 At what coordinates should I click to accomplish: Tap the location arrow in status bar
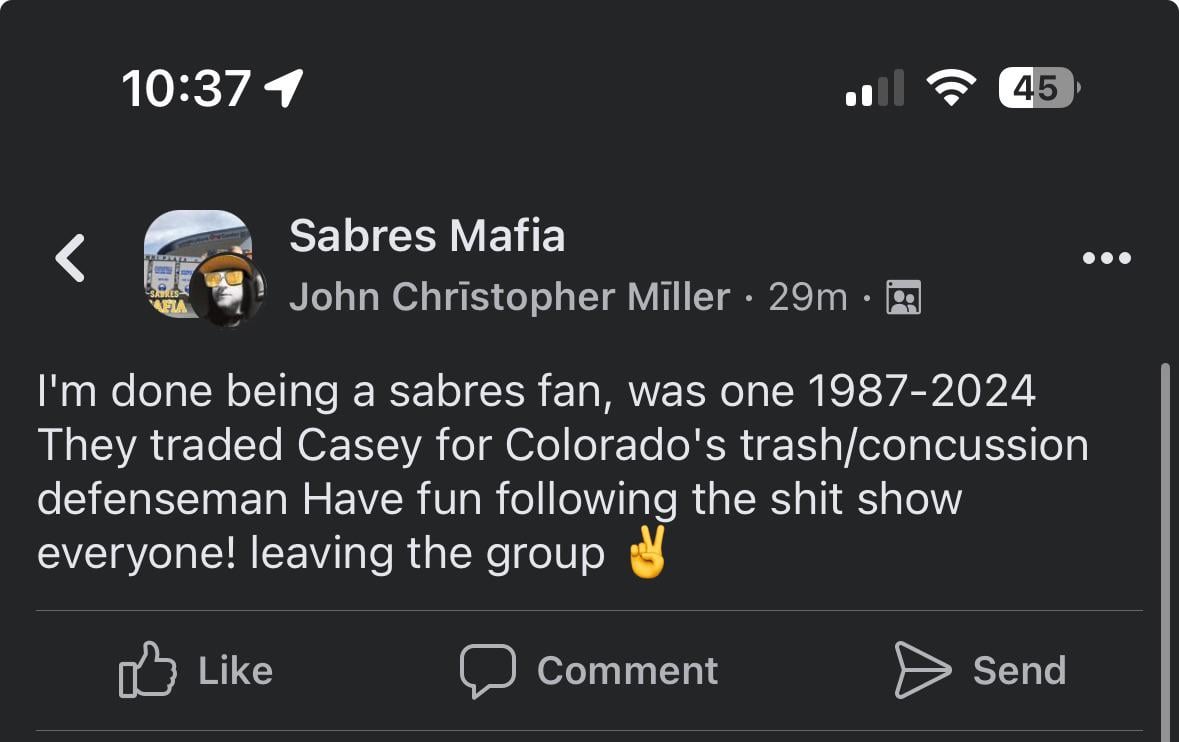283,89
